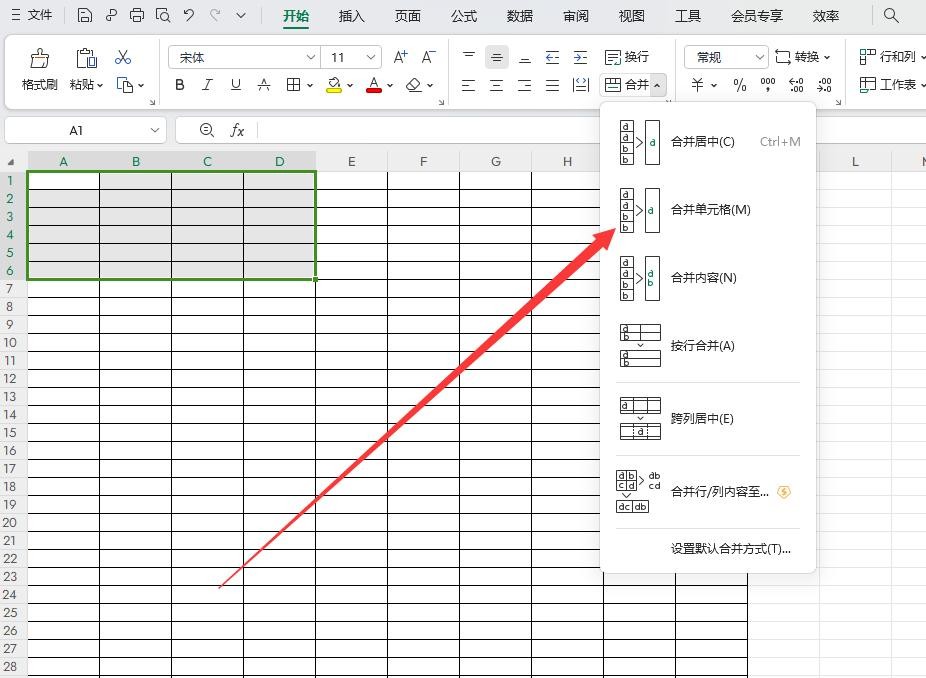The width and height of the screenshot is (926, 678).
Task: Click the Name Box showing A1
Action: click(x=77, y=130)
